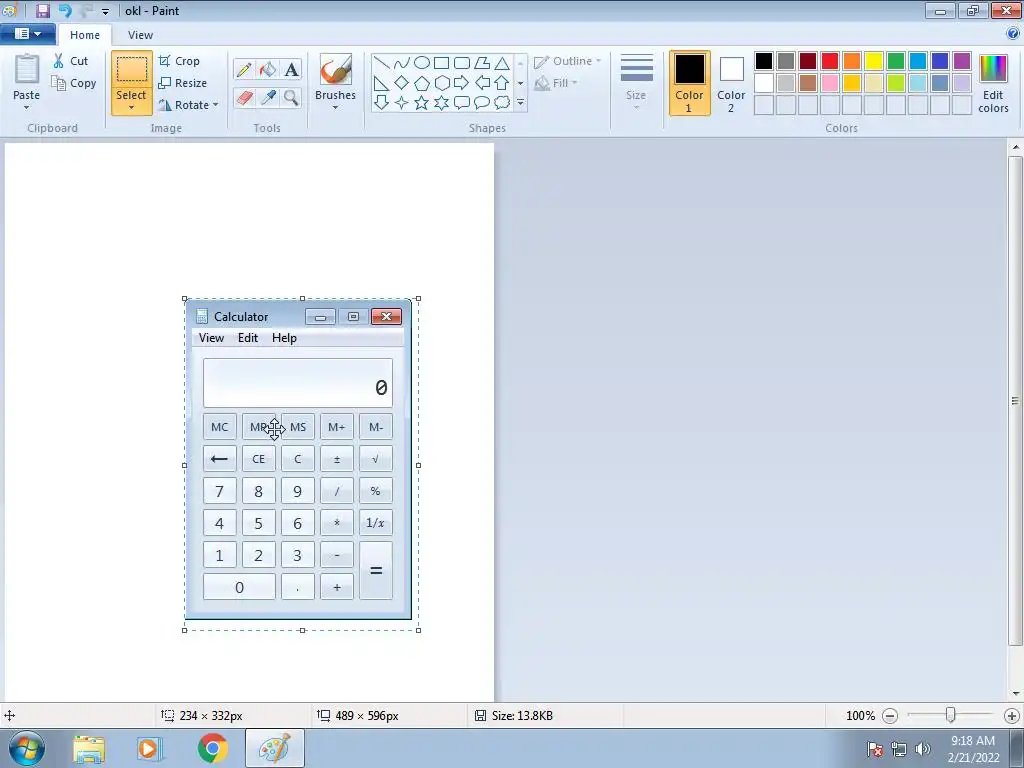Expand the Rotate dropdown
The height and width of the screenshot is (768, 1024).
pyautogui.click(x=216, y=105)
